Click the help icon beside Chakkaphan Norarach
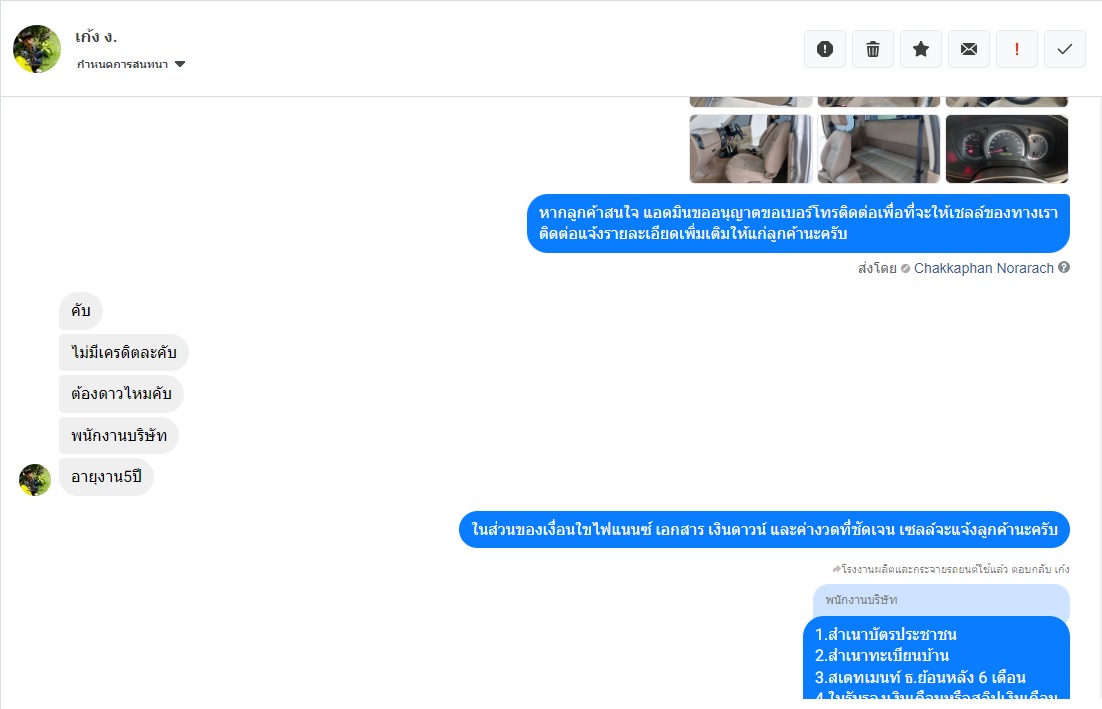Screen dimensions: 1102x709 pos(1064,268)
